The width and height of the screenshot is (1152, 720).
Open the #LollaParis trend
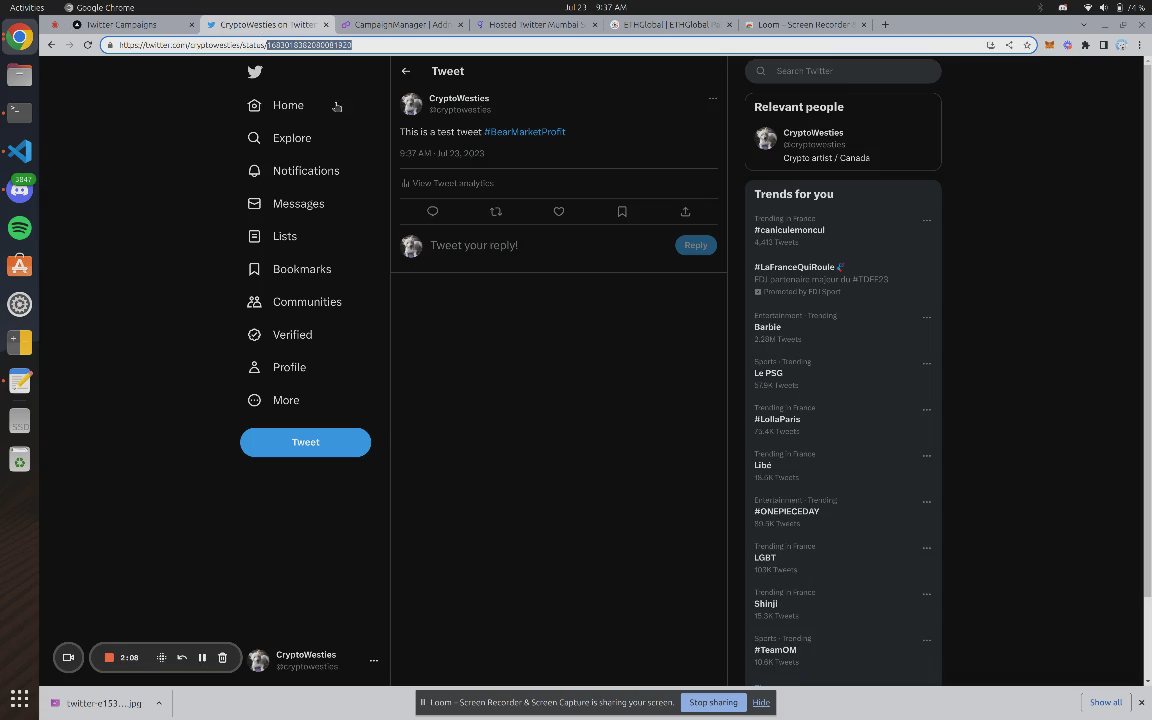[777, 420]
